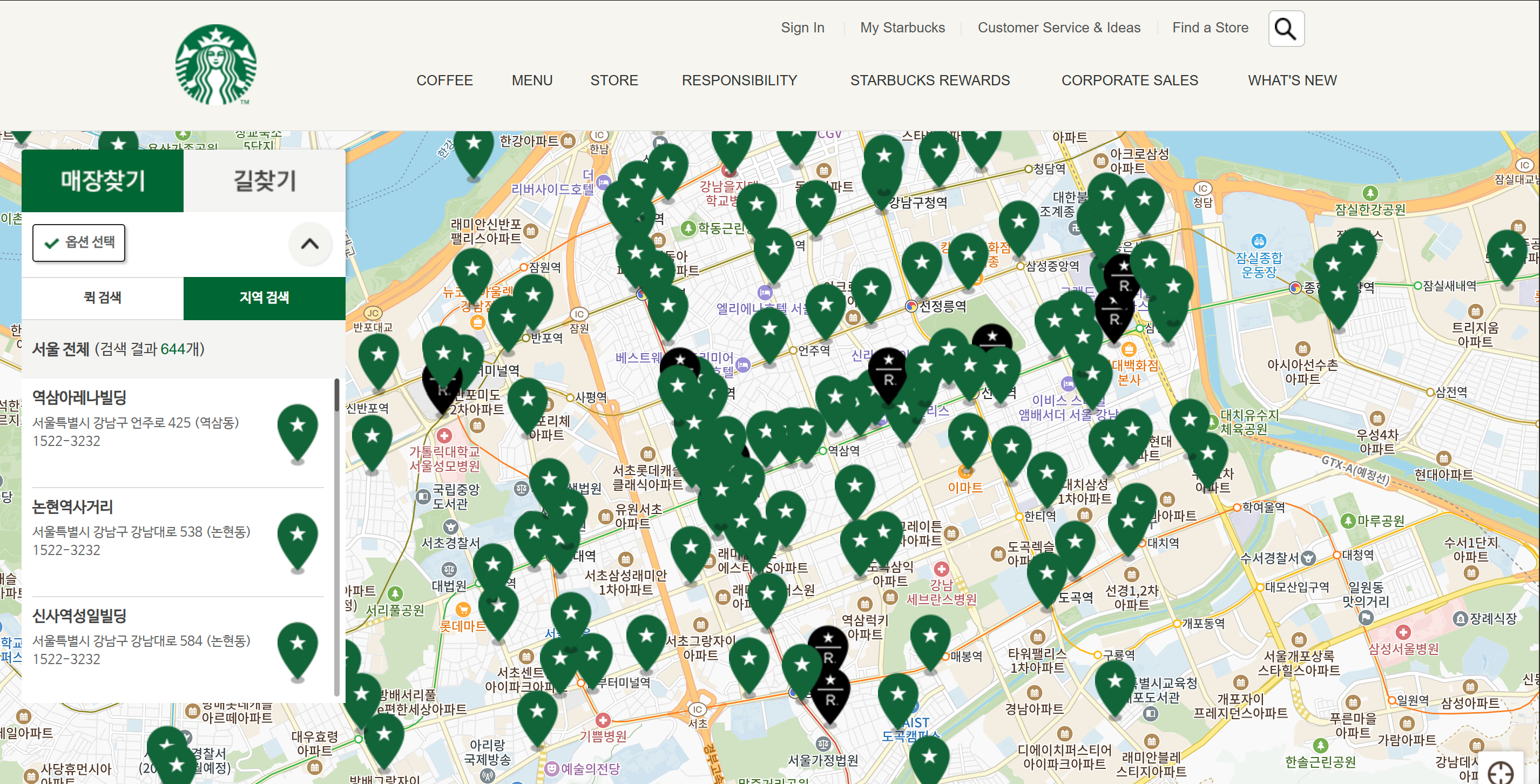1540x784 pixels.
Task: Switch to the 매장찾기 tab
Action: 103,180
